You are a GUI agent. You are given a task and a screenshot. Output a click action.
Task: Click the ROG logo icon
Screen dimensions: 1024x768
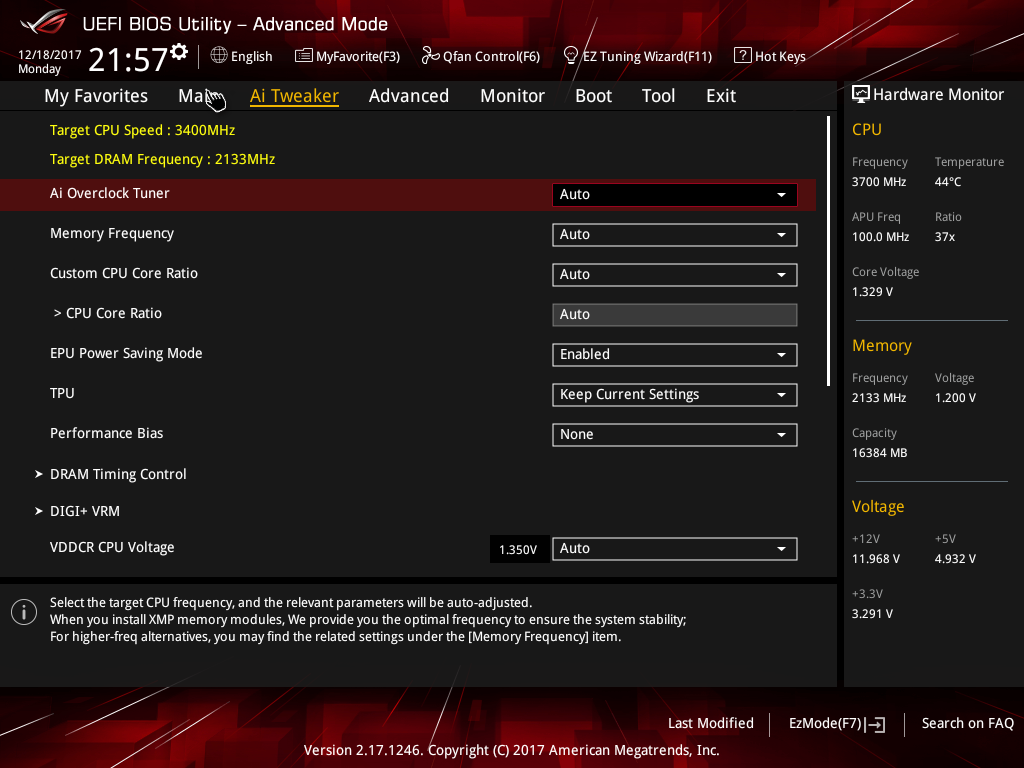44,22
